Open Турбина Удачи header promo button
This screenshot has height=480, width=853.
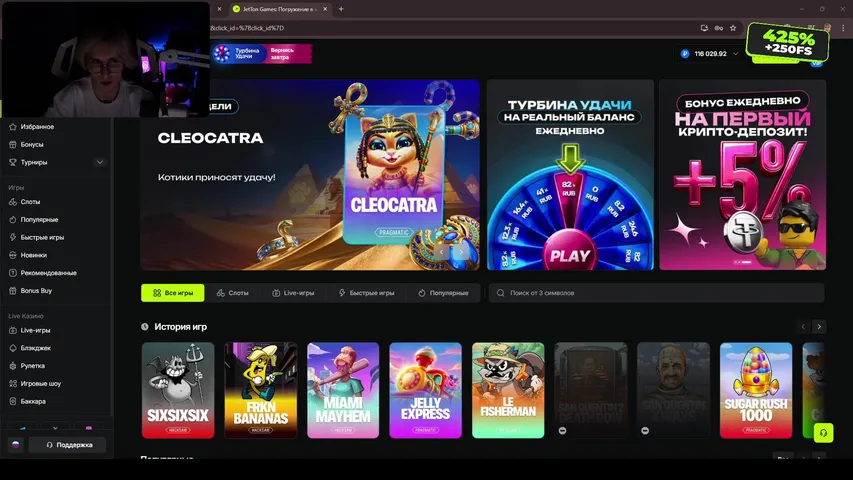pyautogui.click(x=262, y=53)
